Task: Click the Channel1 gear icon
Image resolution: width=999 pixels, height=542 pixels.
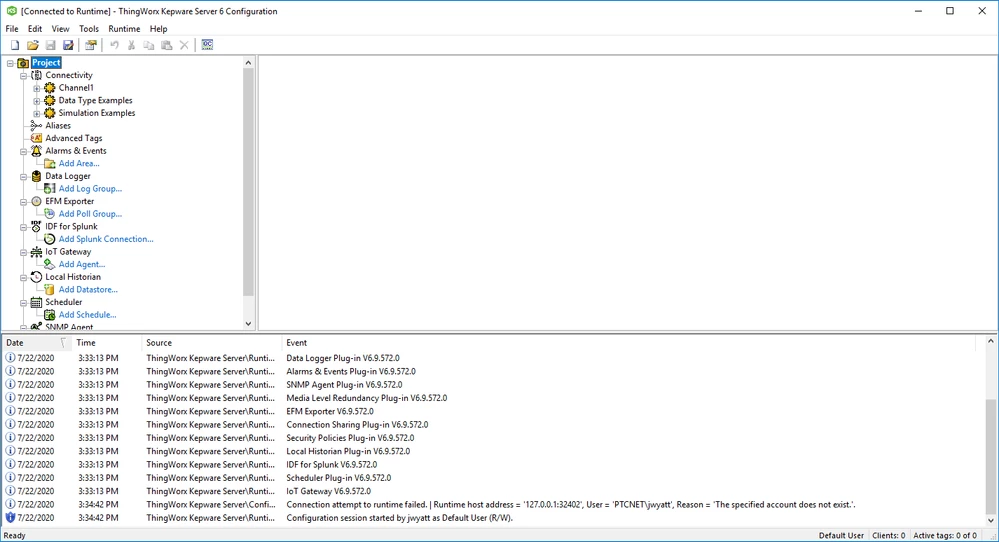Action: (x=50, y=88)
